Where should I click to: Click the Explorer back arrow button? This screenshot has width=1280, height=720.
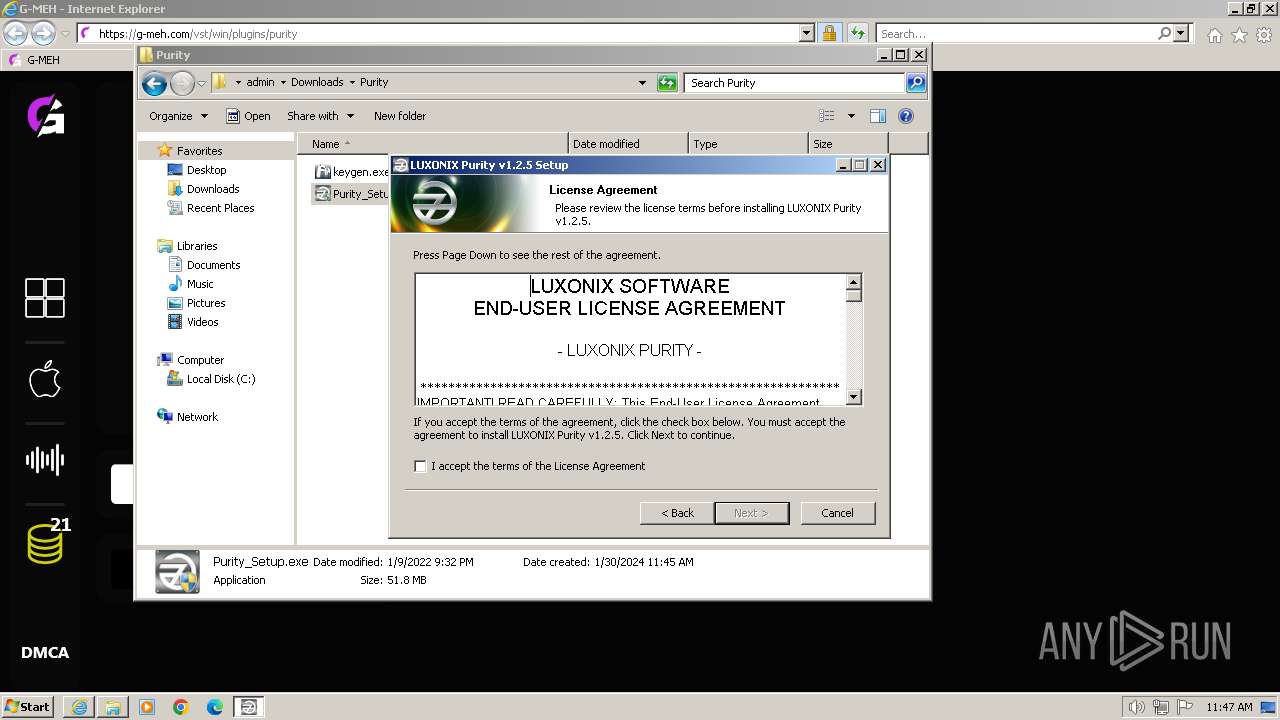pos(154,83)
